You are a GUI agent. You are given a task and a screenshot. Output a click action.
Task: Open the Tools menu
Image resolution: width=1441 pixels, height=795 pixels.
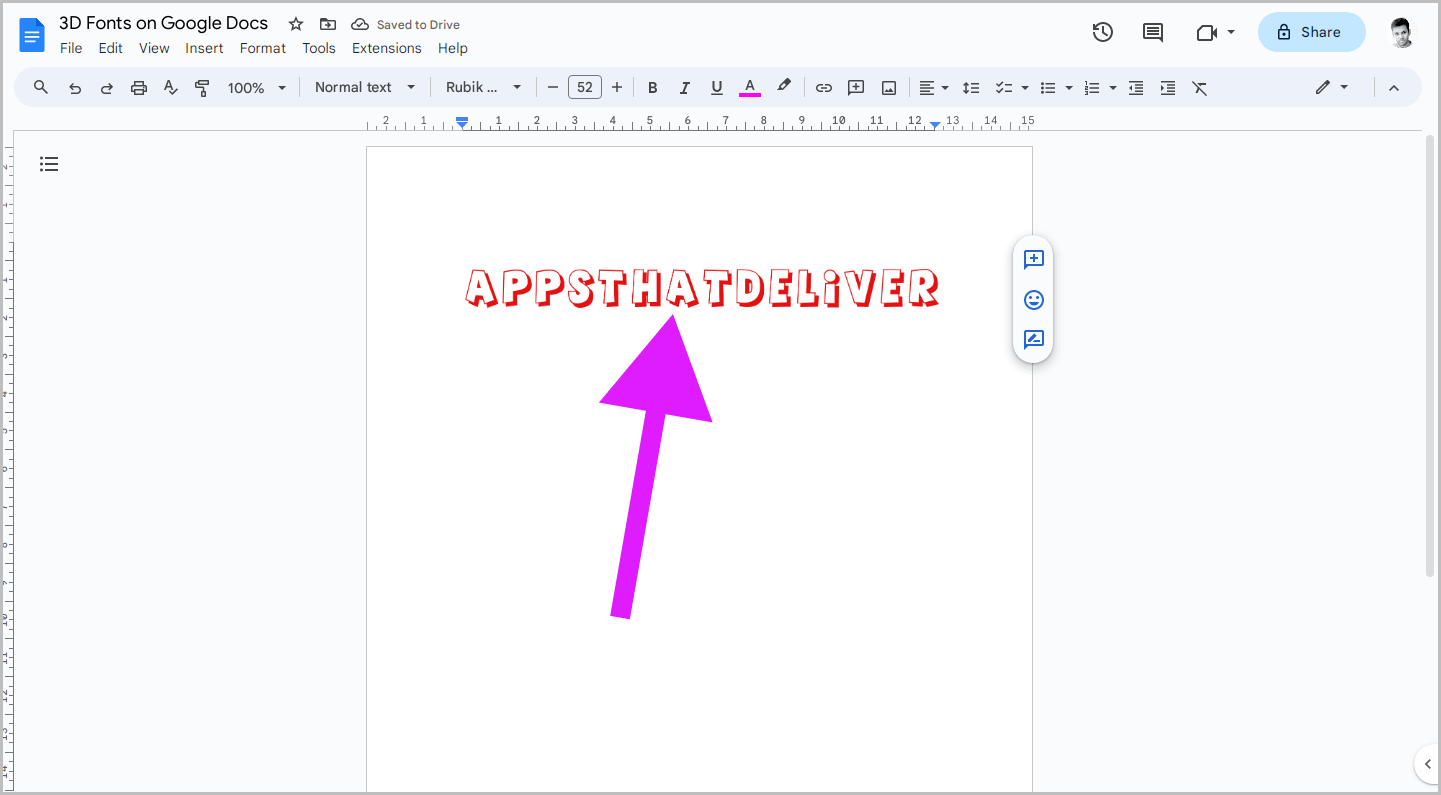pos(319,48)
